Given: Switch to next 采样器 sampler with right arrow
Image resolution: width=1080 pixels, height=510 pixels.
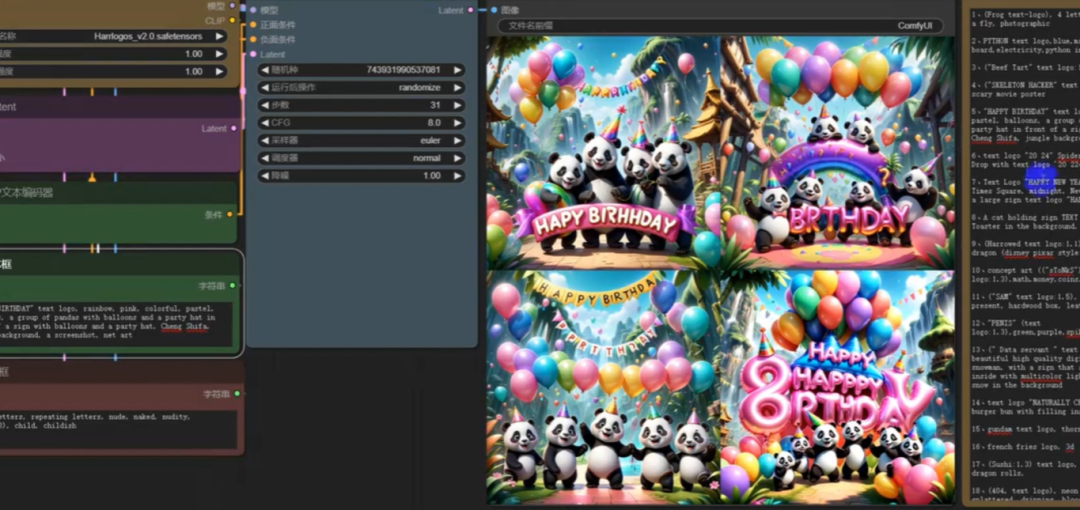Looking at the screenshot, I should [x=457, y=141].
